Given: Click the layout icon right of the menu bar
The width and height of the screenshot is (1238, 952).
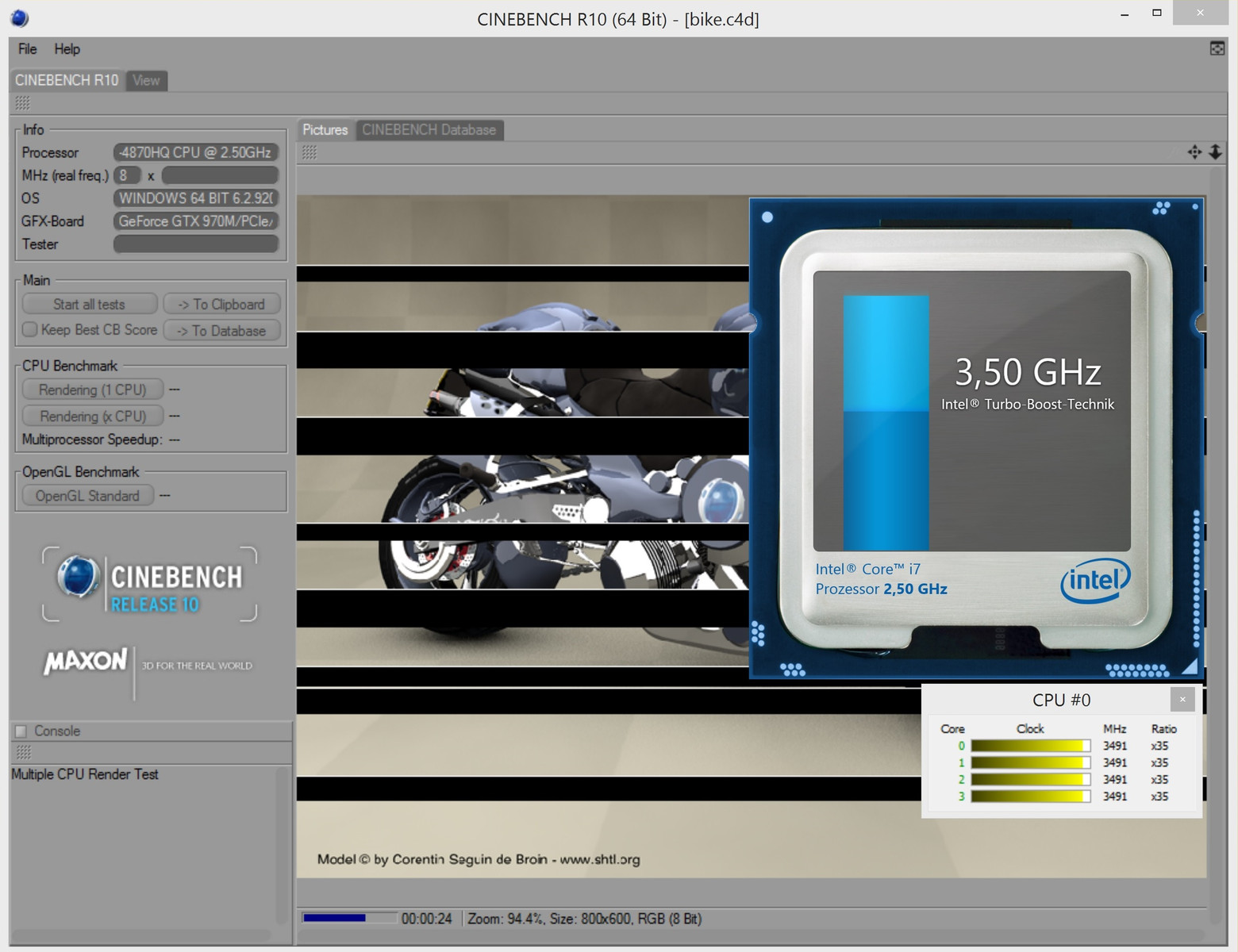Looking at the screenshot, I should [1217, 49].
